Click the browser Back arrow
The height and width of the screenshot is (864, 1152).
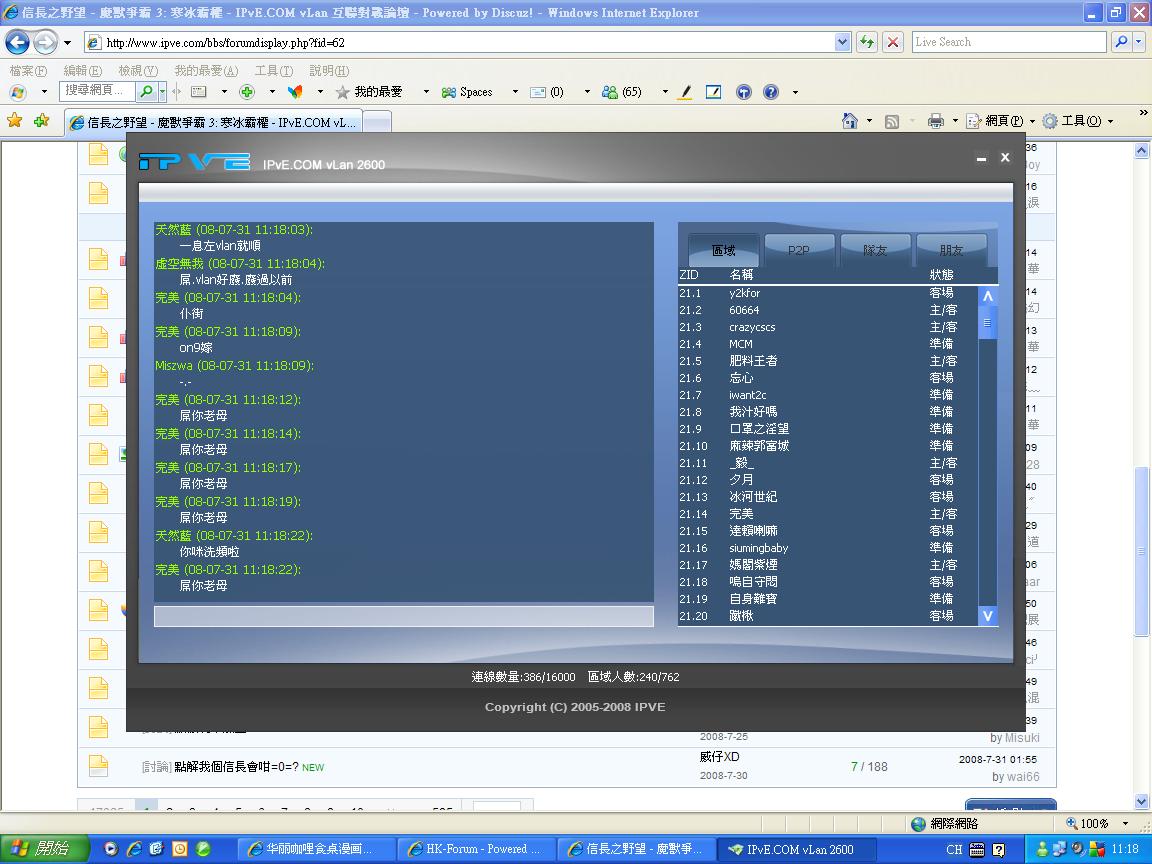(x=18, y=42)
